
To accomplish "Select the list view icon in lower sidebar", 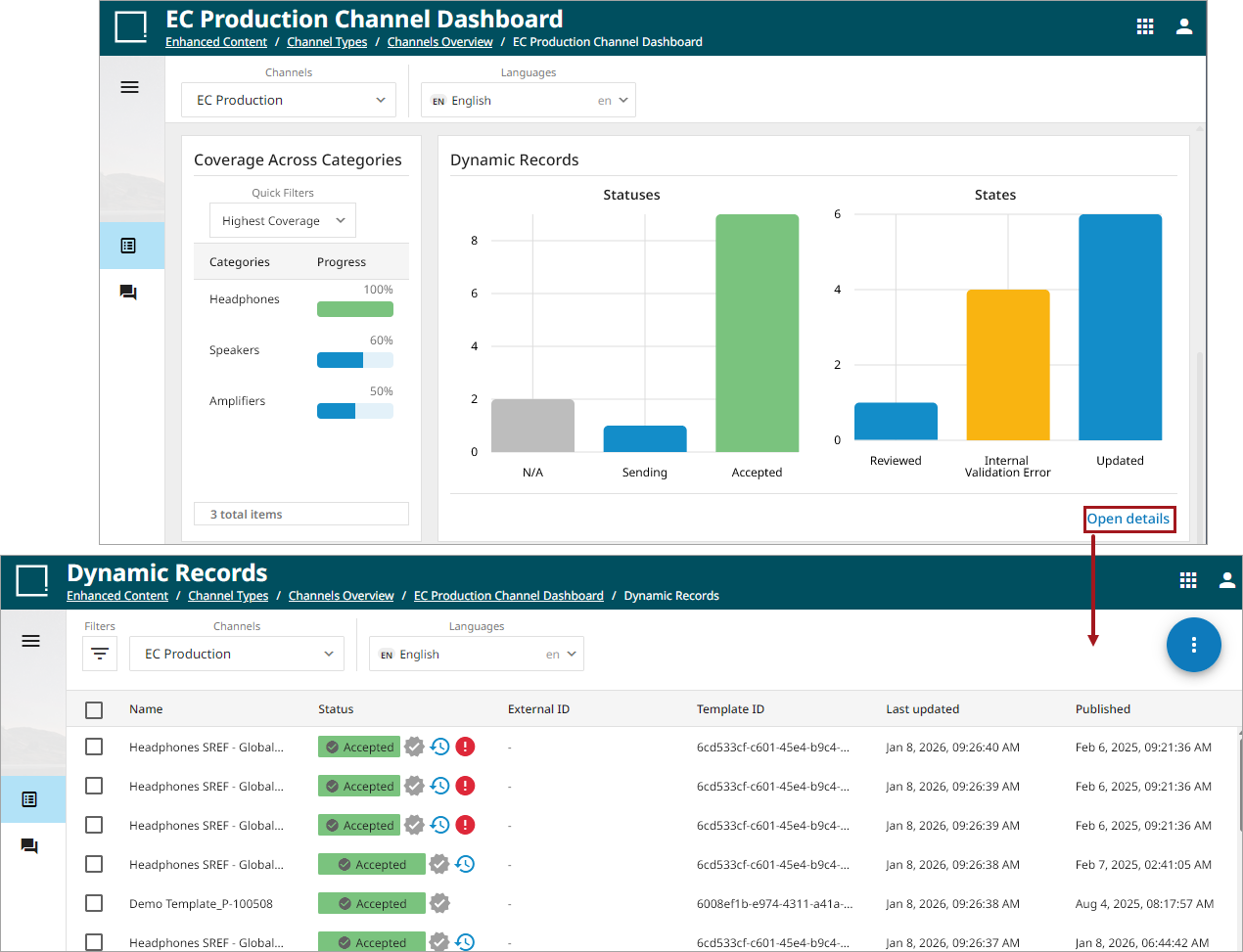I will [29, 799].
